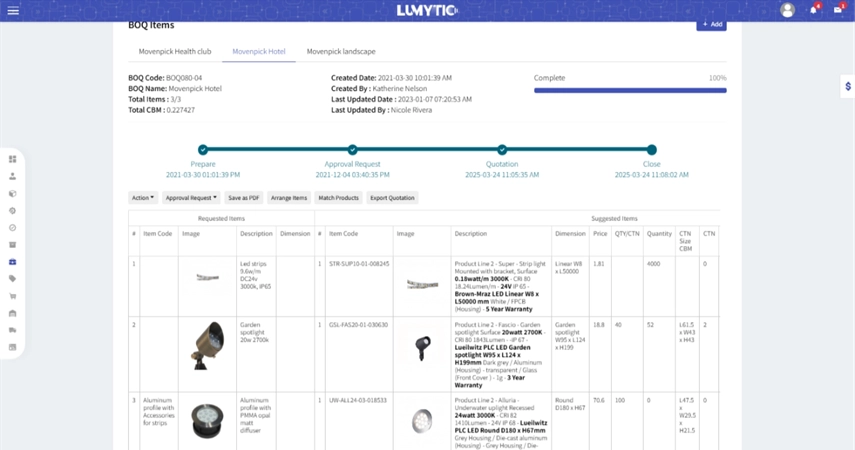This screenshot has height=450, width=855.
Task: Select the price tag icon in sidebar
Action: (13, 279)
